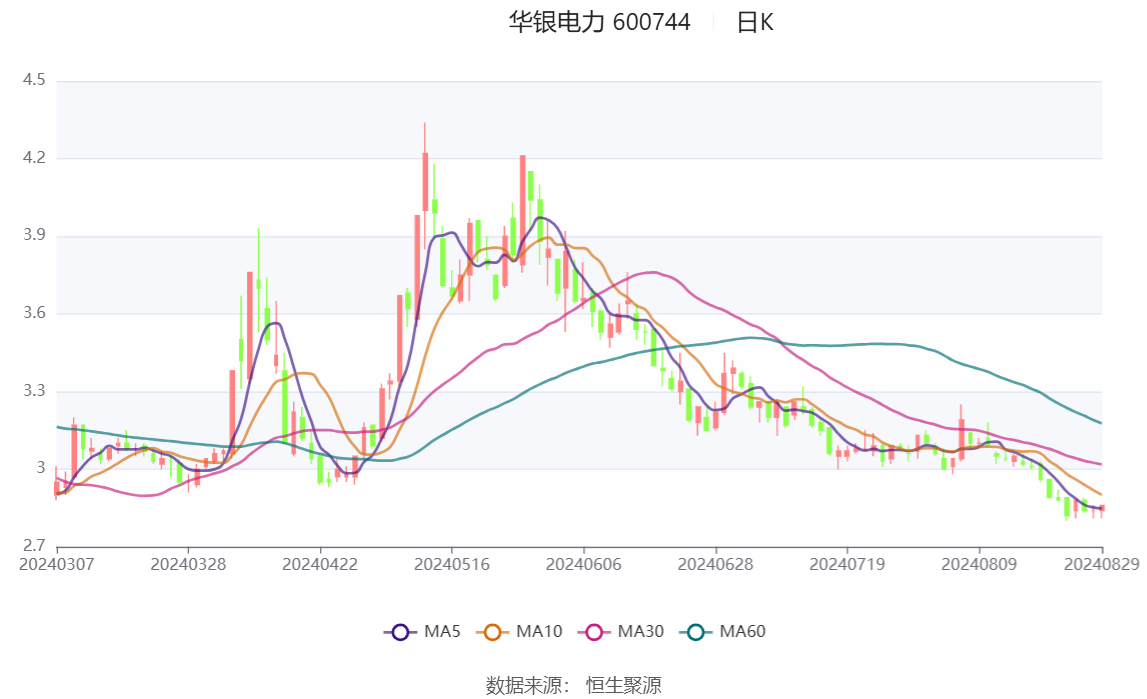The image size is (1147, 699).
Task: Click the 20240628 date label
Action: tap(715, 564)
